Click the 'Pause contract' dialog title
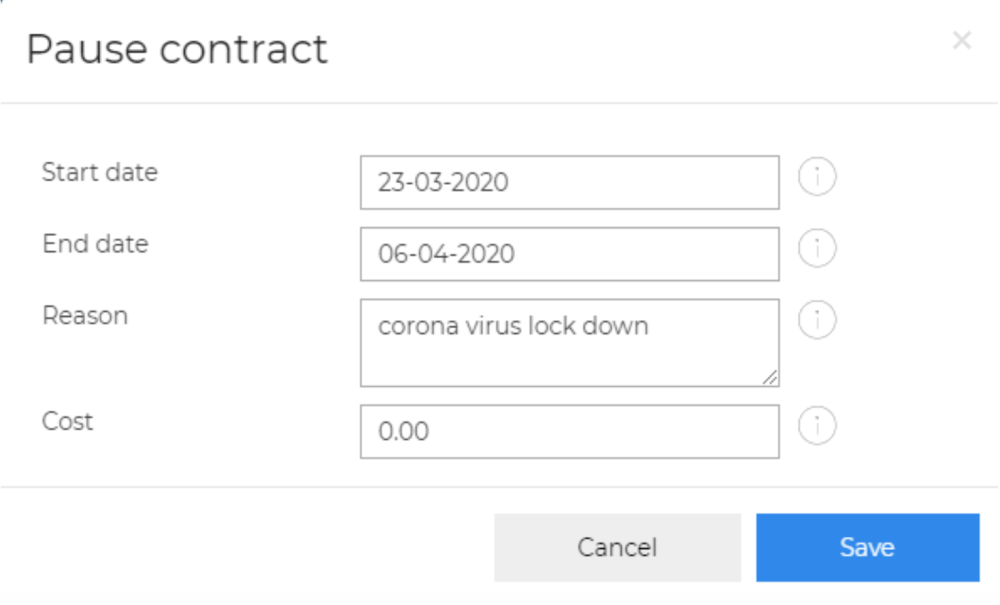Screen dimensions: 1000x605 pyautogui.click(x=177, y=49)
